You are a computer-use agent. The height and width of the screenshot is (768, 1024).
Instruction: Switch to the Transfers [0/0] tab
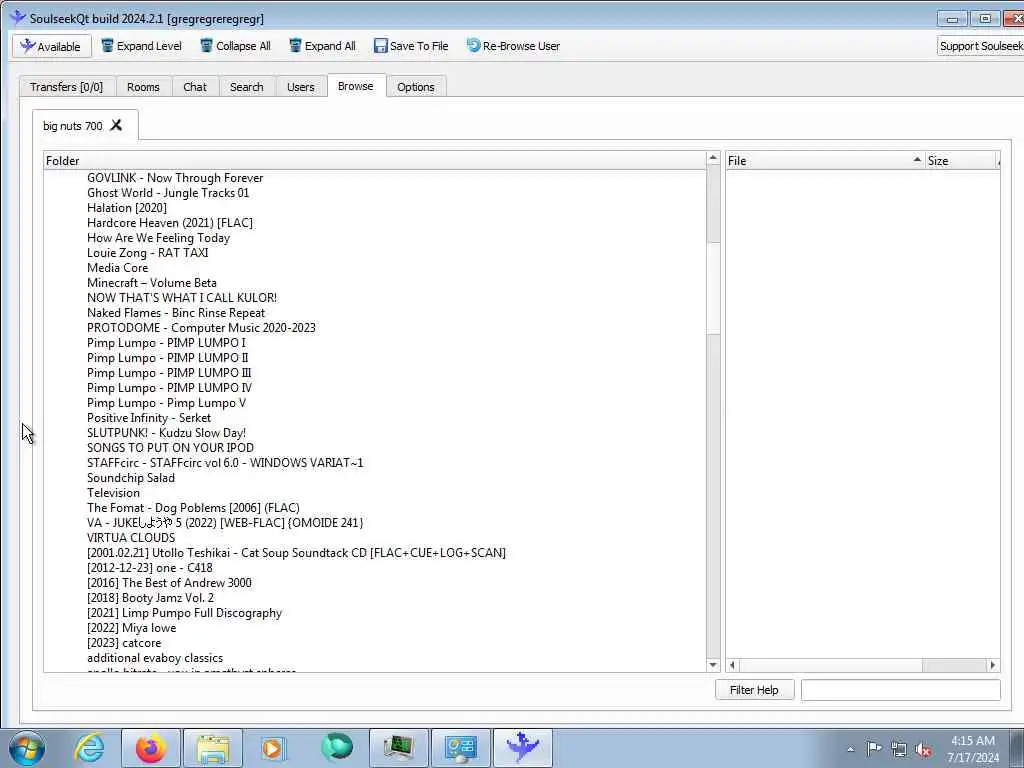(67, 87)
